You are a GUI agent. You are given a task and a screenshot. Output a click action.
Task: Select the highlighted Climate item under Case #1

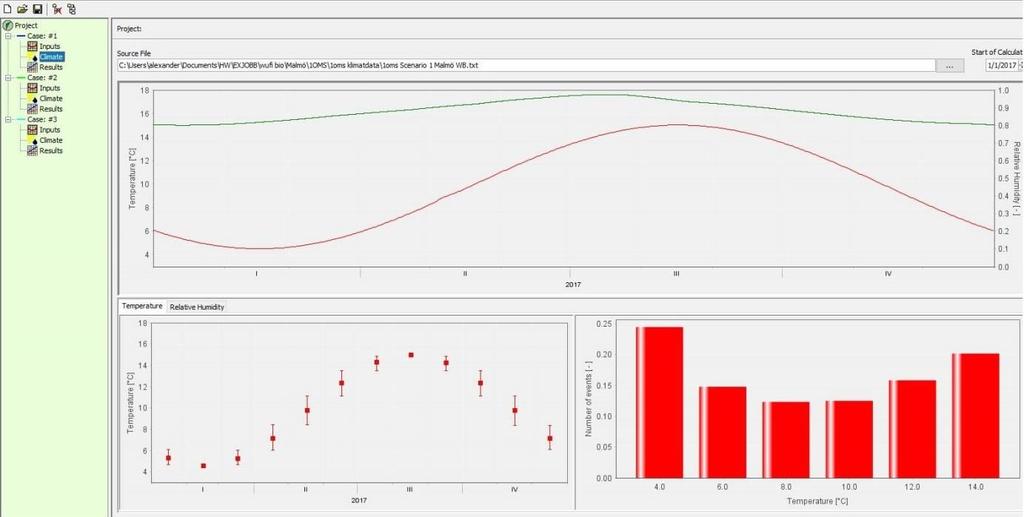[51, 57]
